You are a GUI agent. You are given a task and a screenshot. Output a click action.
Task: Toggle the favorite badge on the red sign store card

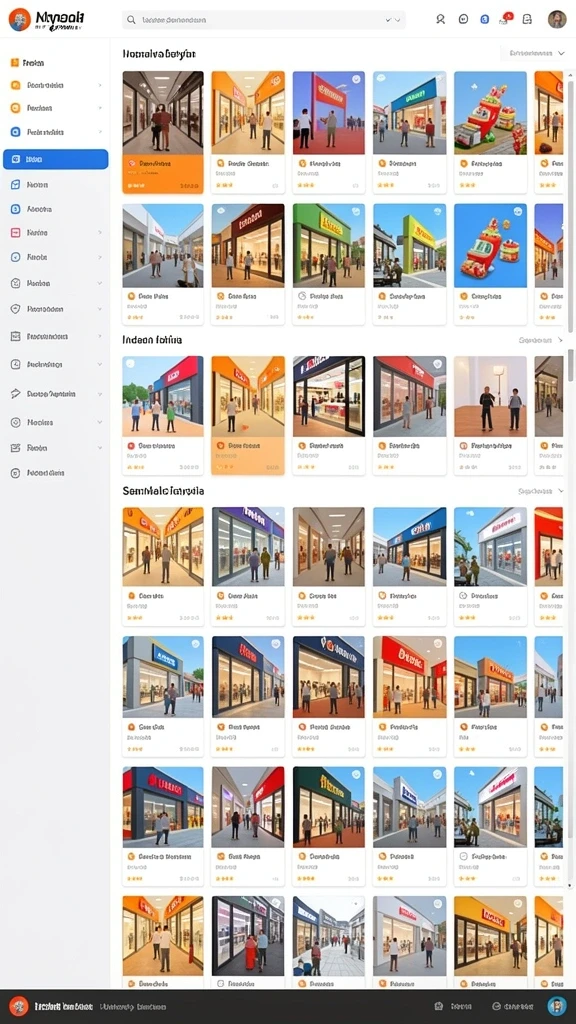point(355,79)
